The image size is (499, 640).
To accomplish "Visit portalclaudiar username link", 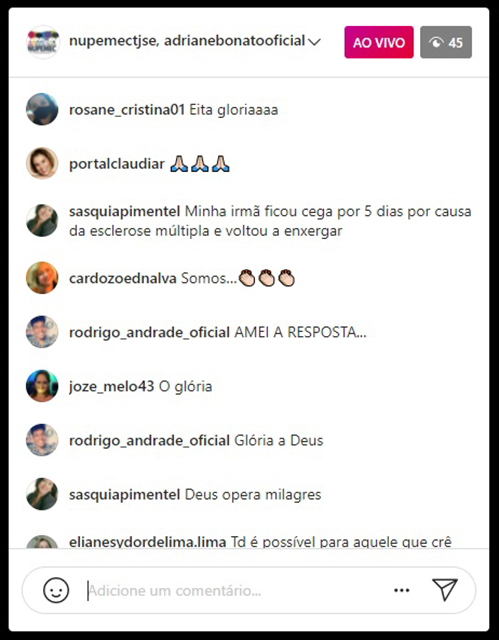I will coord(117,164).
